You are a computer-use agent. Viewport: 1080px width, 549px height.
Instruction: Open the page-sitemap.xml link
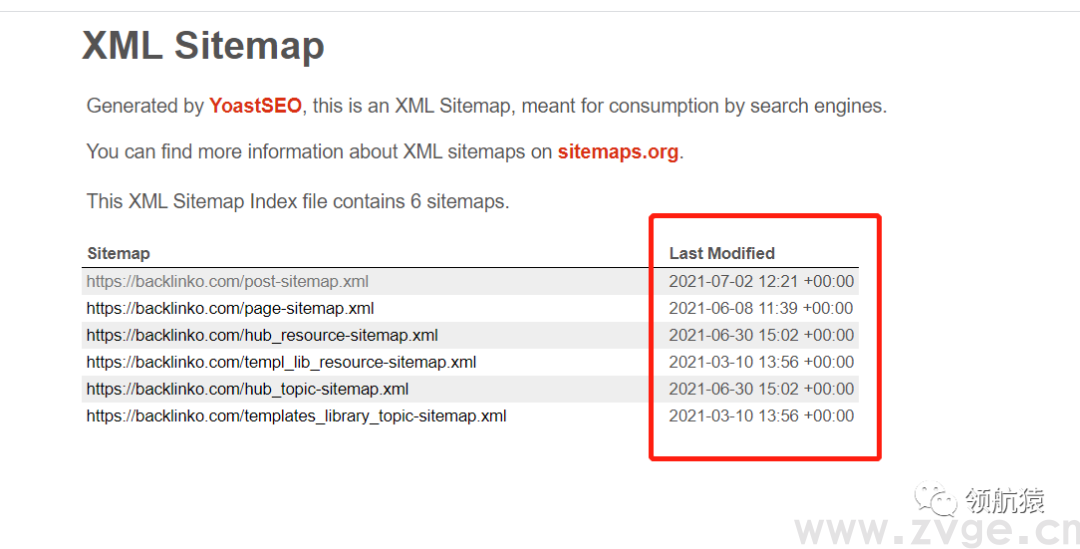coord(230,309)
